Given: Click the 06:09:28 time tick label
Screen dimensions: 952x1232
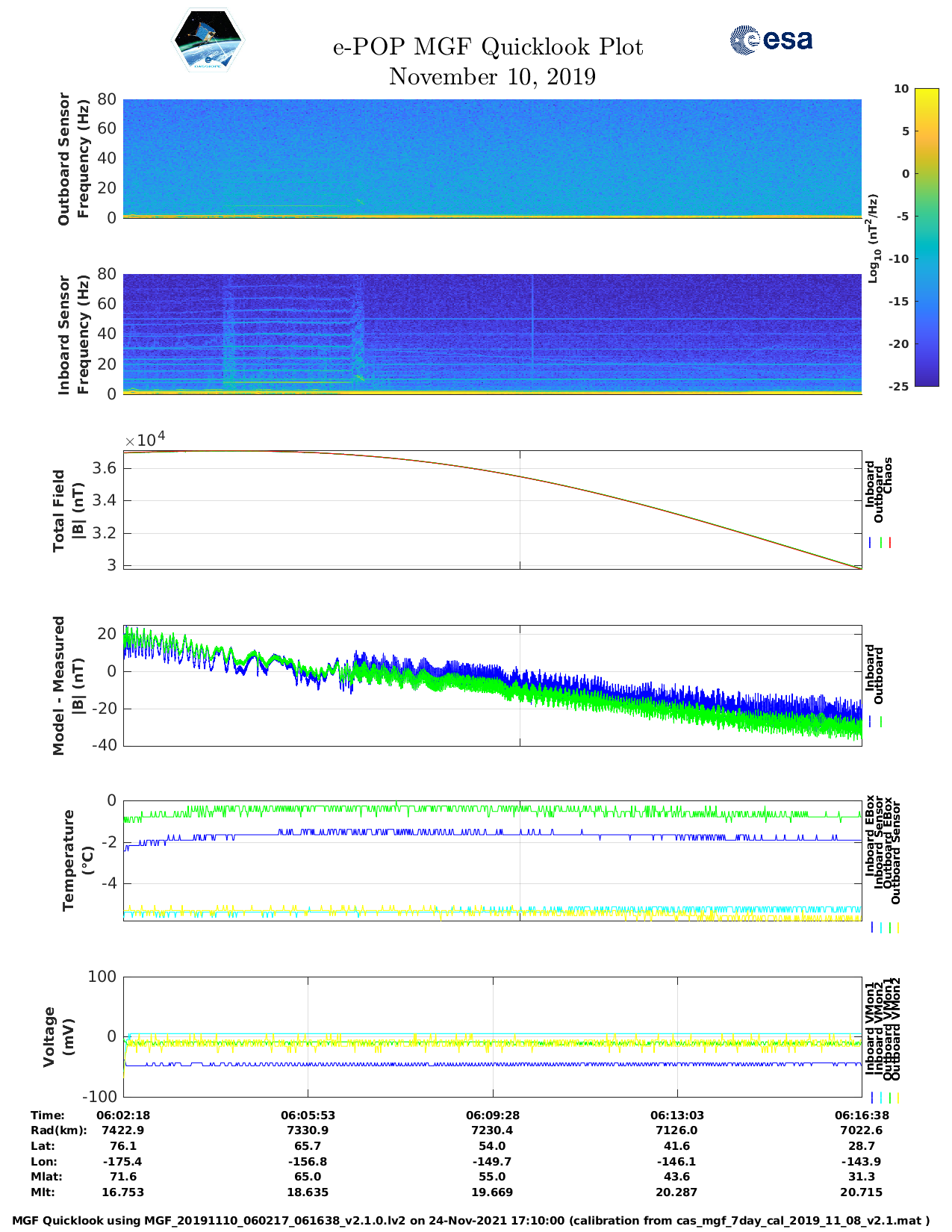Looking at the screenshot, I should click(492, 1115).
